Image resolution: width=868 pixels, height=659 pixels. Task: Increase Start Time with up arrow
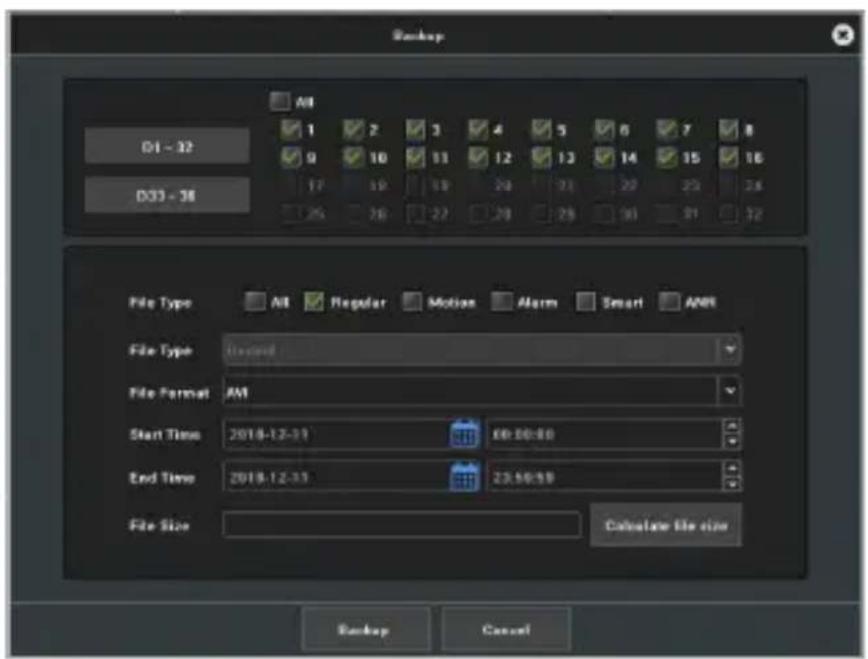click(x=732, y=426)
